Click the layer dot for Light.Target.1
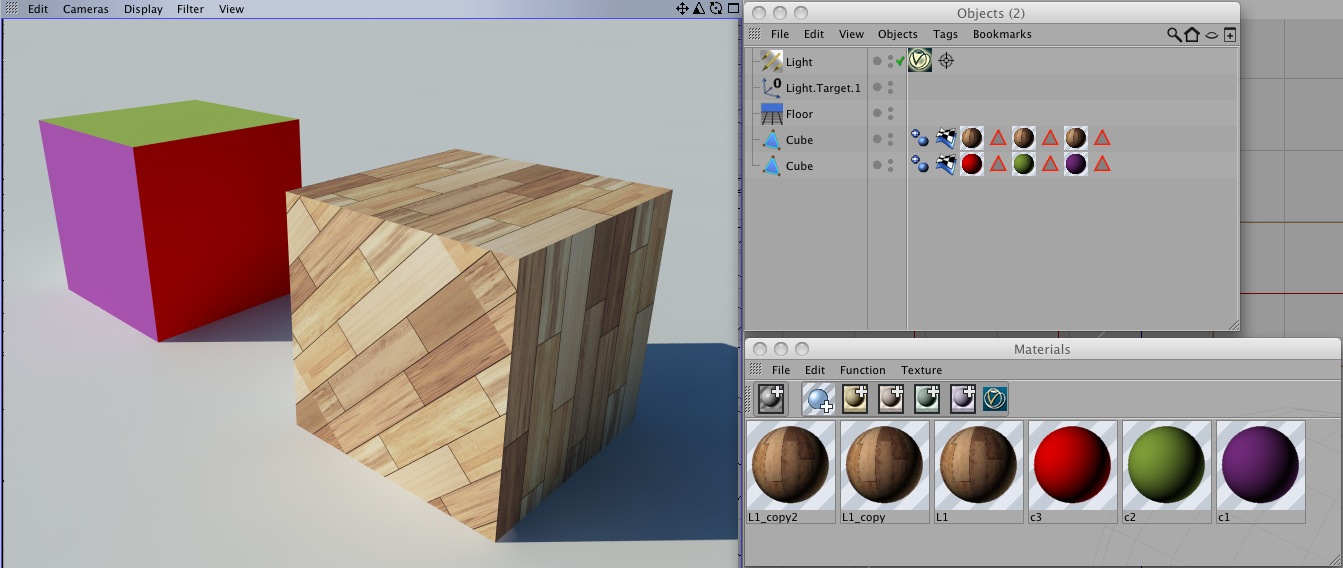This screenshot has width=1343, height=568. pyautogui.click(x=877, y=87)
